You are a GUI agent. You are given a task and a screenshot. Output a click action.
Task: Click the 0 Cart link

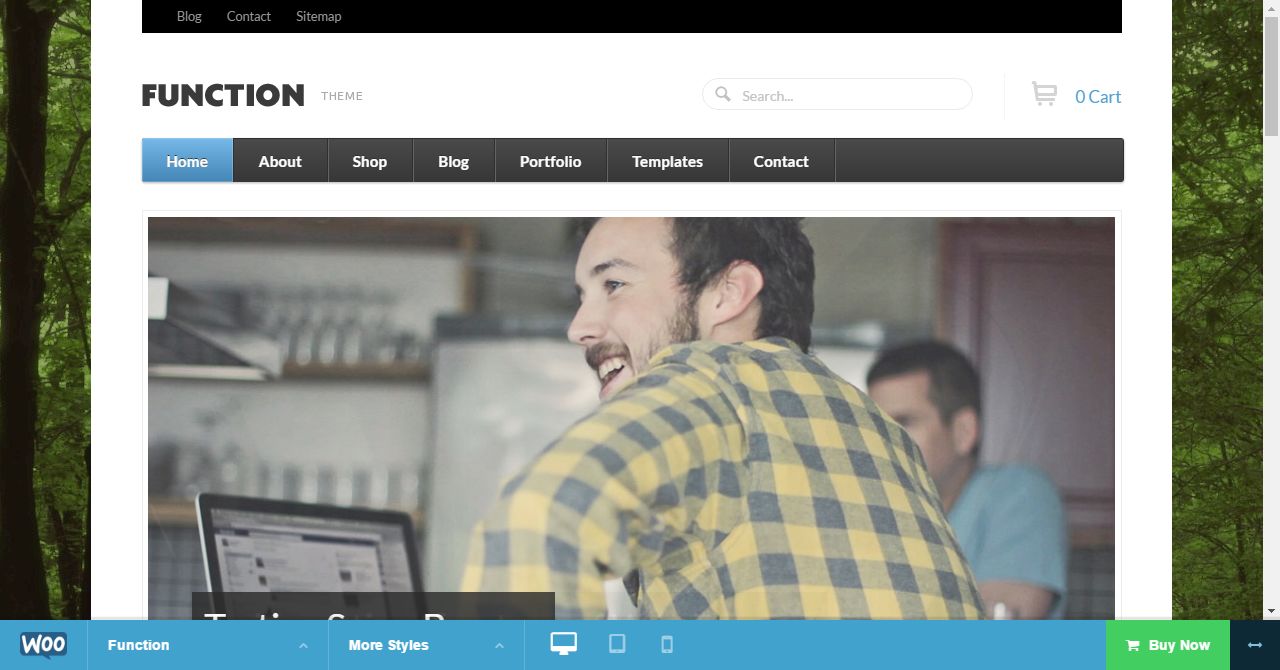1097,96
